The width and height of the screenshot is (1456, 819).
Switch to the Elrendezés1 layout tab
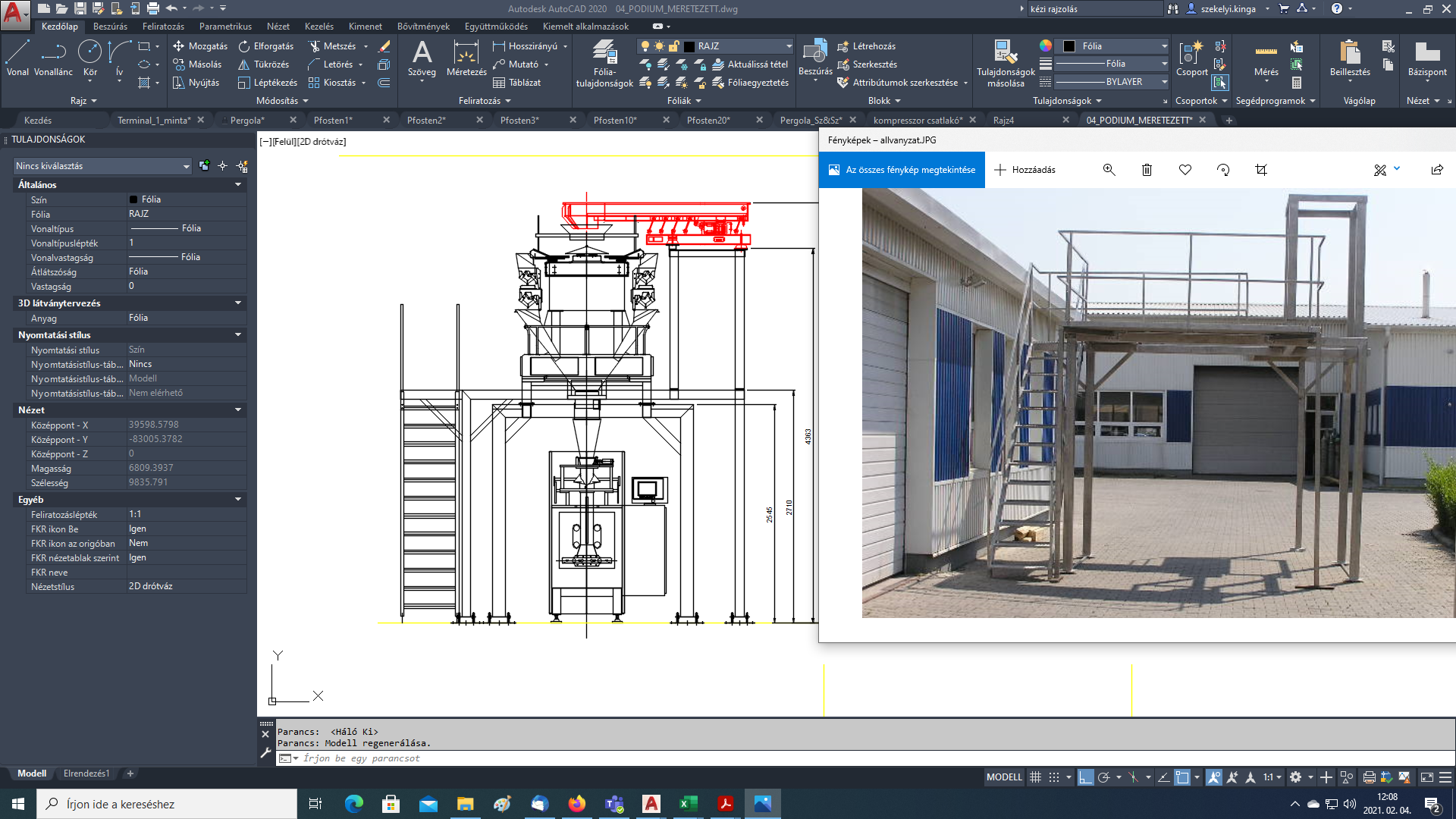point(86,773)
